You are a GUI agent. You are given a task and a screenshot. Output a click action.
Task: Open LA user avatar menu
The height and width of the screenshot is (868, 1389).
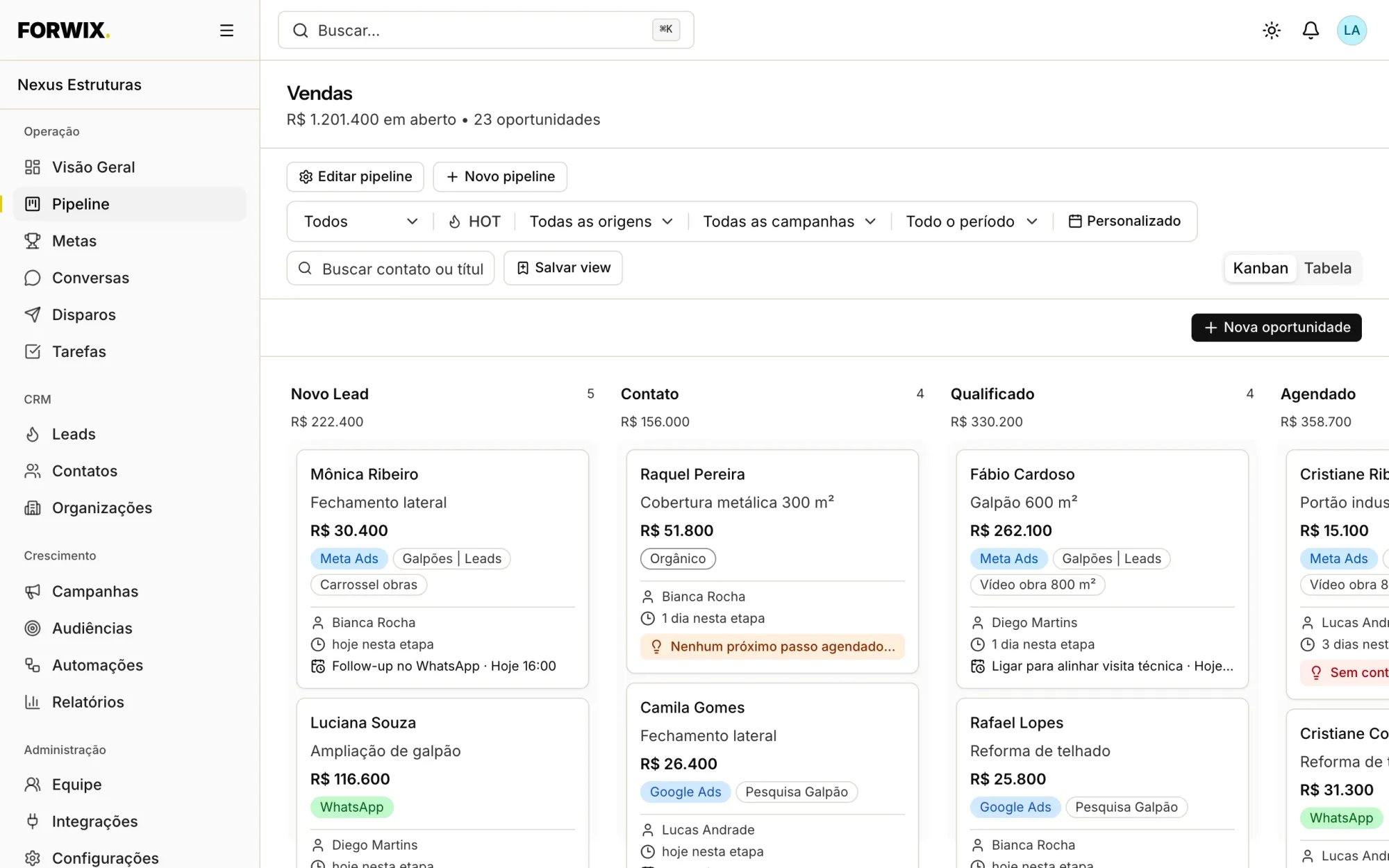[x=1351, y=31]
